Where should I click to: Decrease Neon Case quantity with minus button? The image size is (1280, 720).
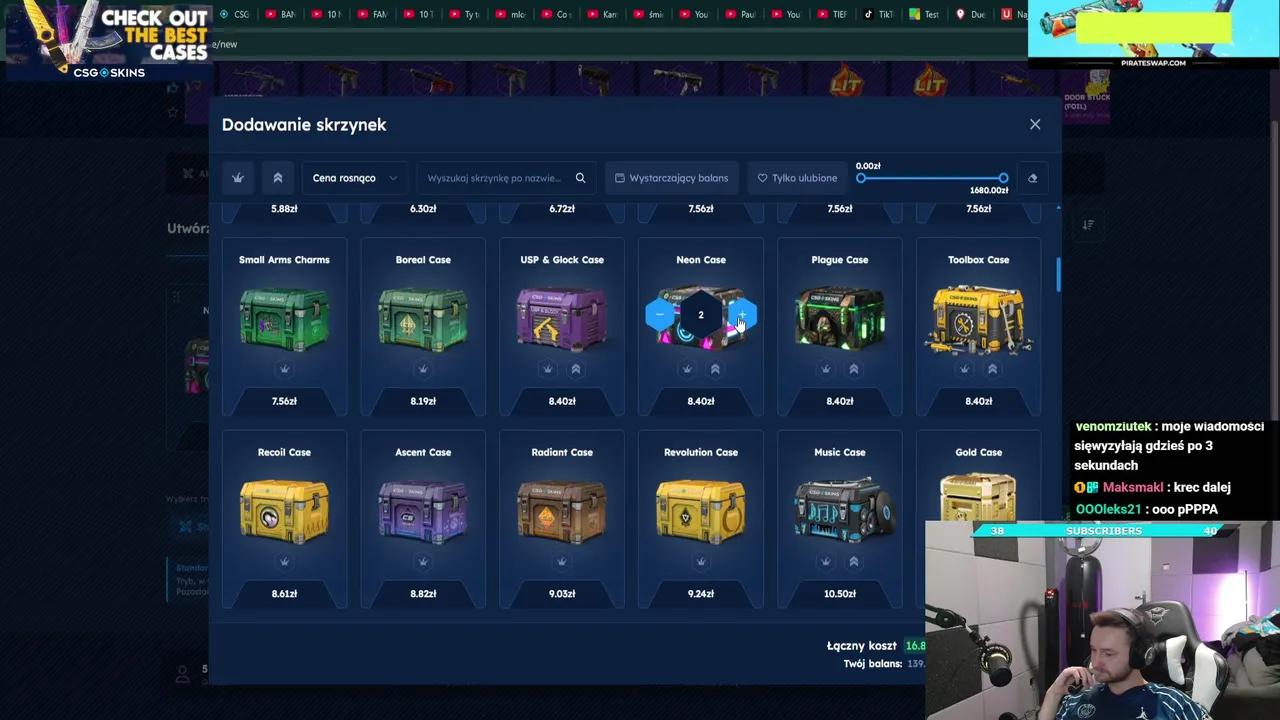660,315
